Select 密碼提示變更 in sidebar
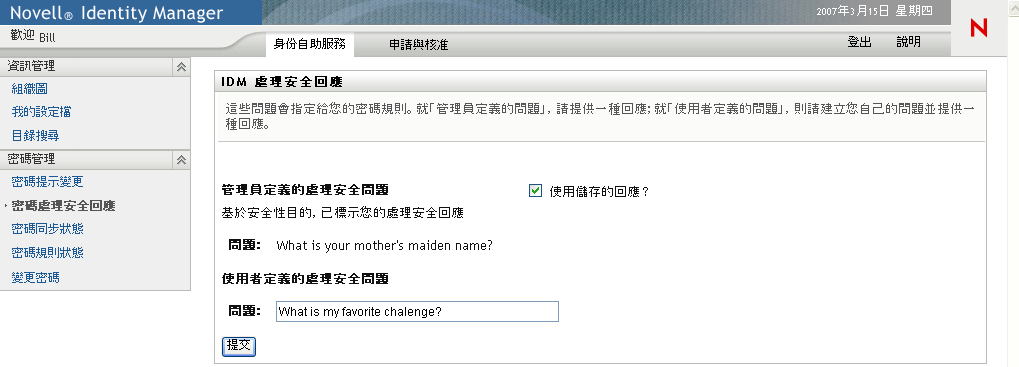This screenshot has height=367, width=1019. tap(47, 182)
